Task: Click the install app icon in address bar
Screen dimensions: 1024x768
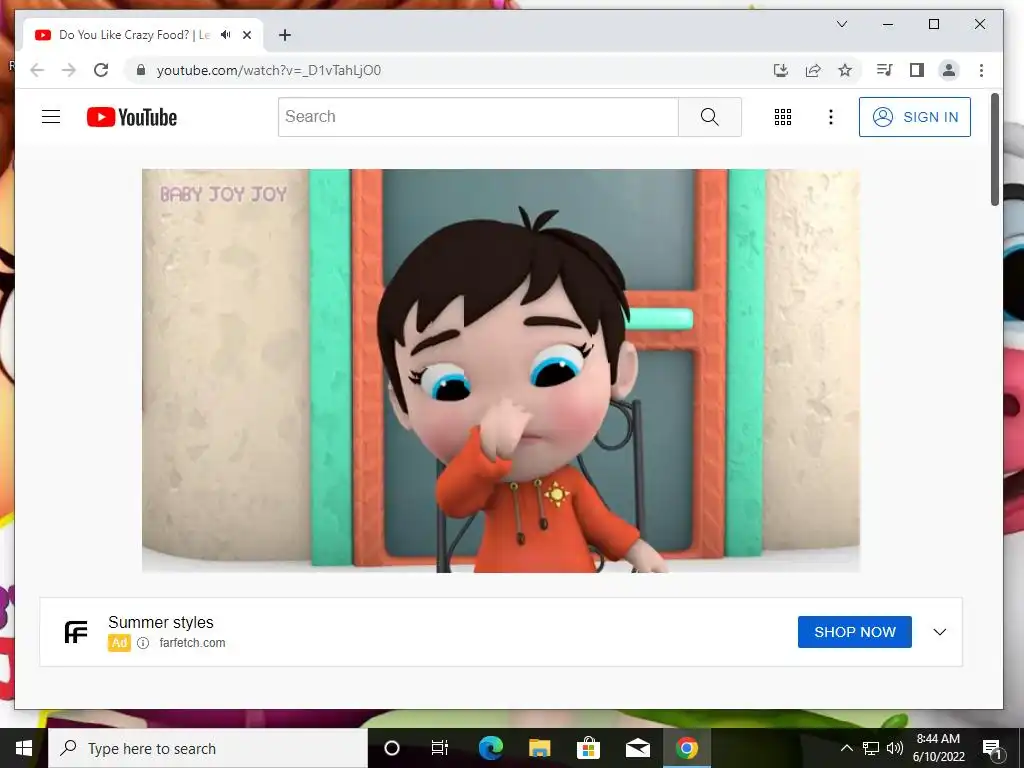Action: coord(780,70)
